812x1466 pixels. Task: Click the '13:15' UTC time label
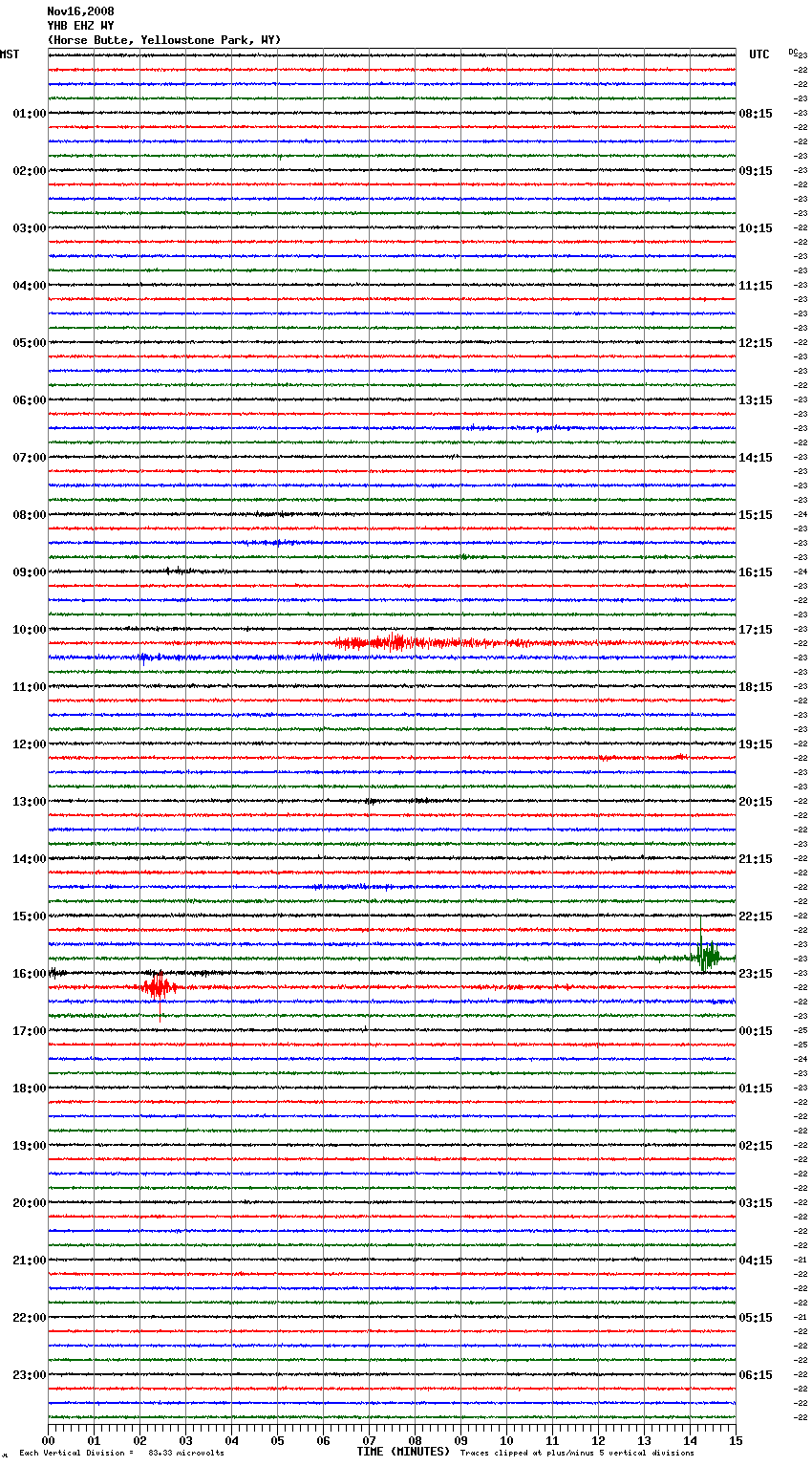(756, 400)
